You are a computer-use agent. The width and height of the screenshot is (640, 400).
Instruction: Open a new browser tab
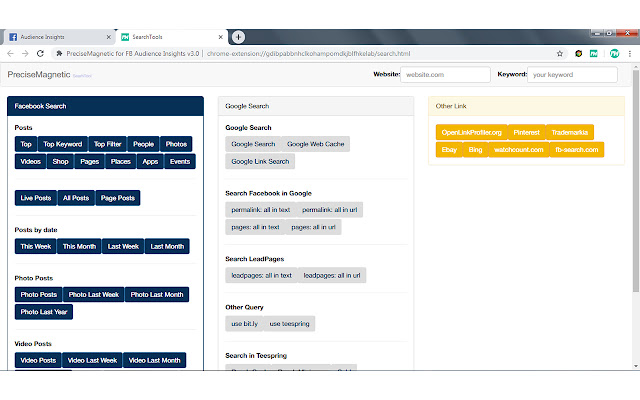pyautogui.click(x=238, y=36)
